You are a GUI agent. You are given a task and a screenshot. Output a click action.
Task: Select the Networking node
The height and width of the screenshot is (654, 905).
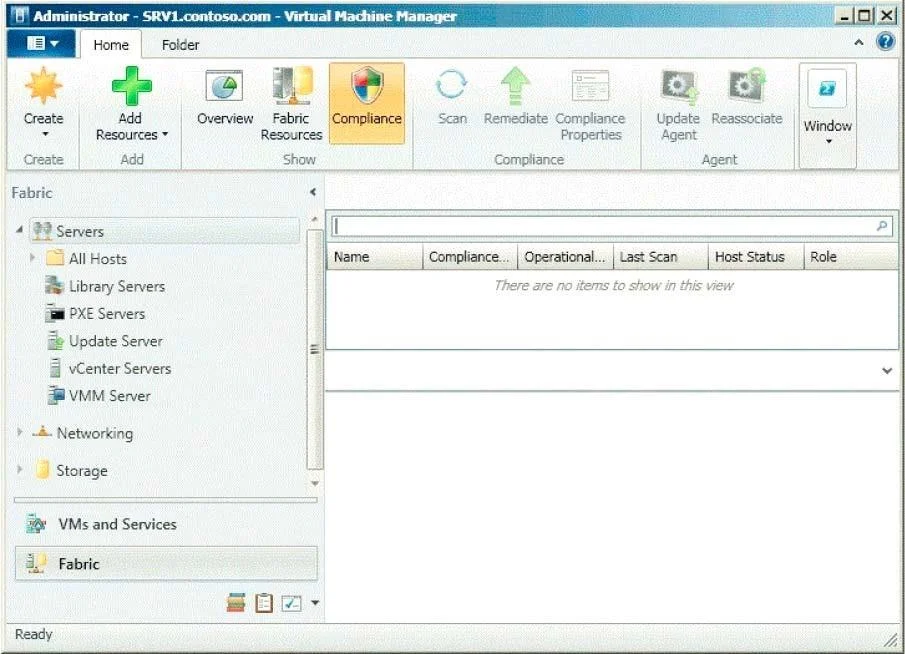tap(84, 433)
